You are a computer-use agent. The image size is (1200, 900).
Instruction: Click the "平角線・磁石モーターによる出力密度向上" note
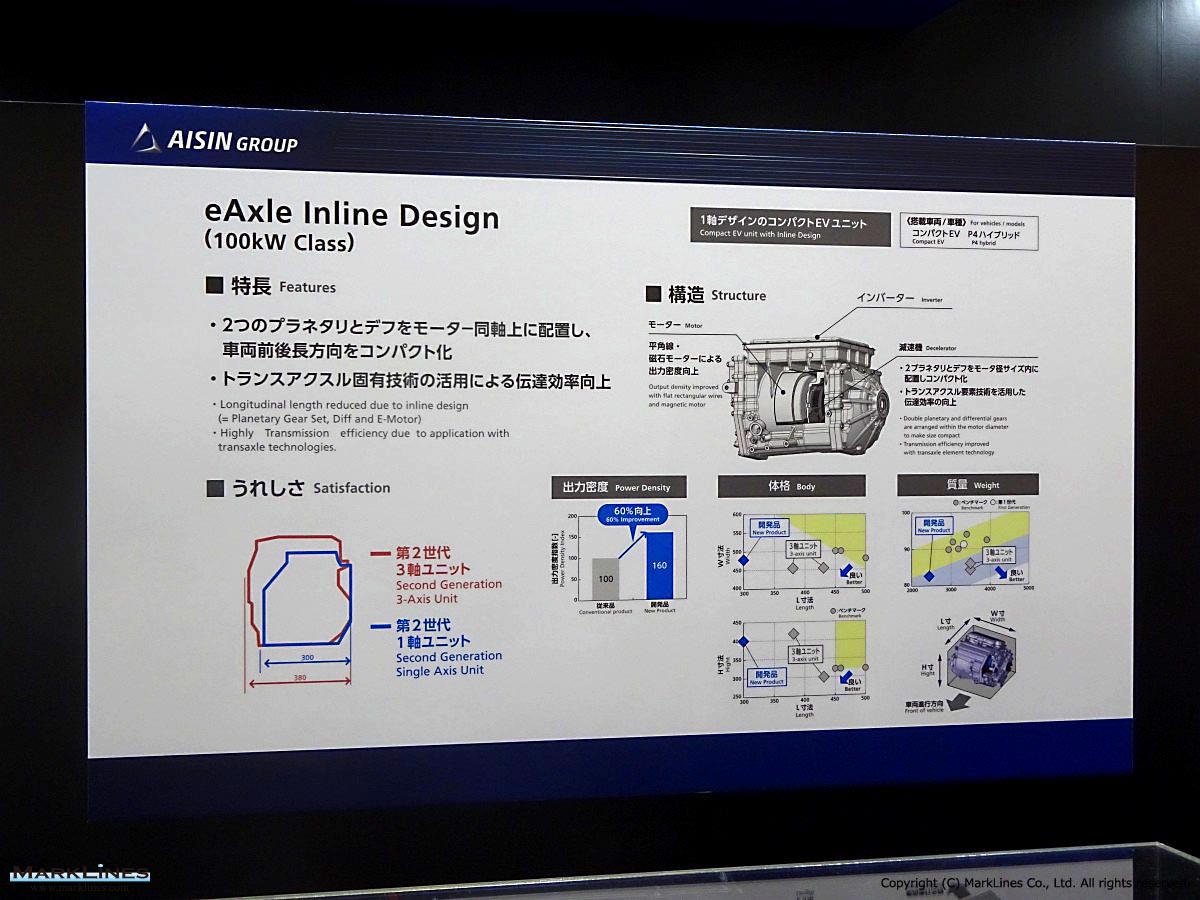(685, 358)
